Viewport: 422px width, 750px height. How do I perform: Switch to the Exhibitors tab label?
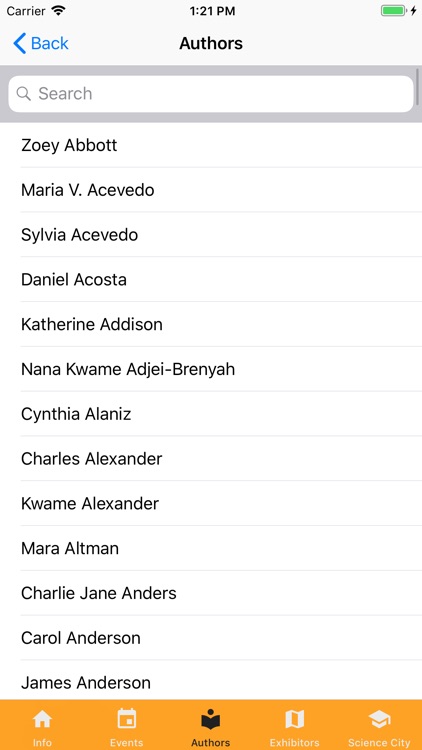[294, 742]
